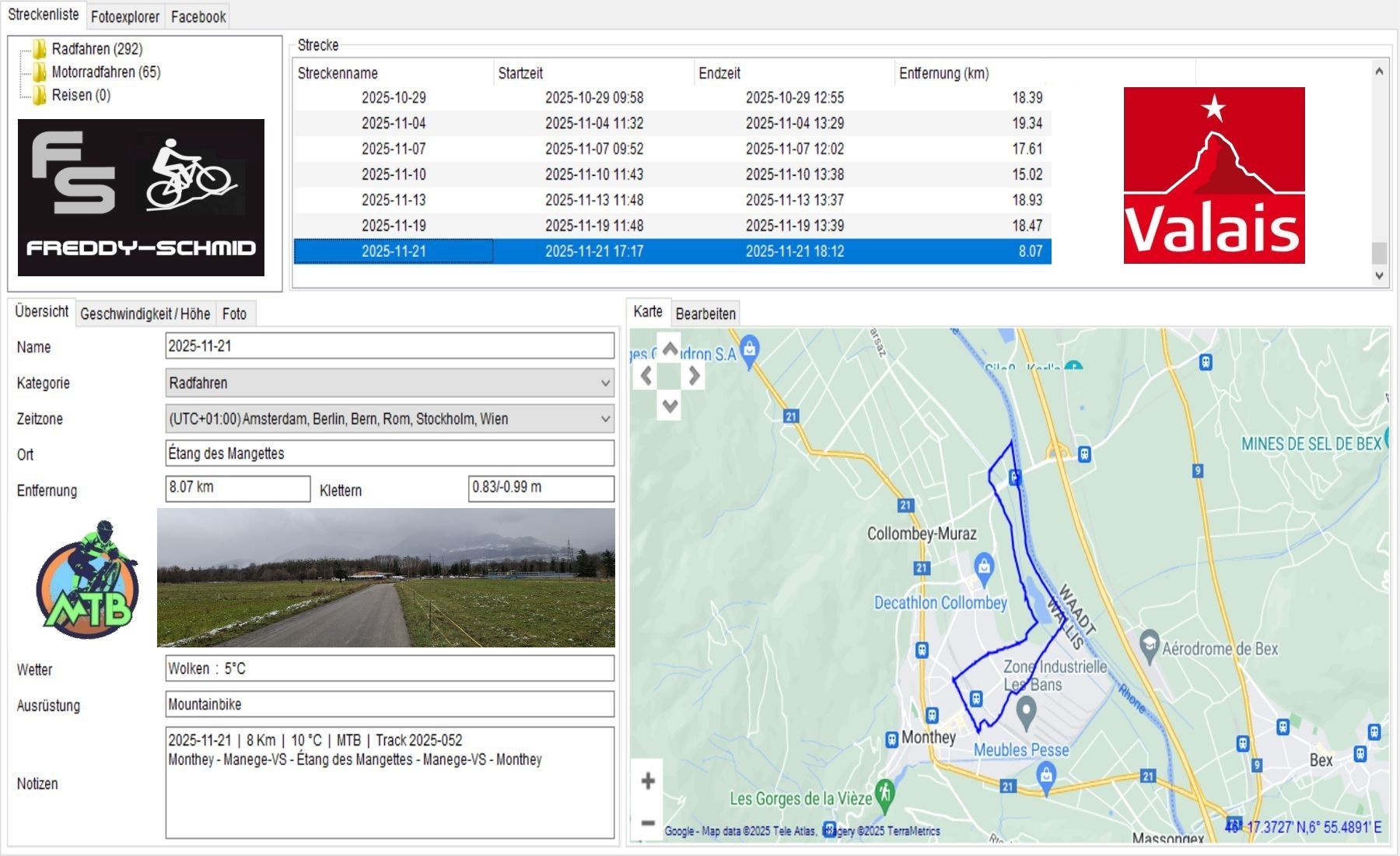The height and width of the screenshot is (856, 1400).
Task: Pan the map up with the arrow
Action: pyautogui.click(x=670, y=349)
